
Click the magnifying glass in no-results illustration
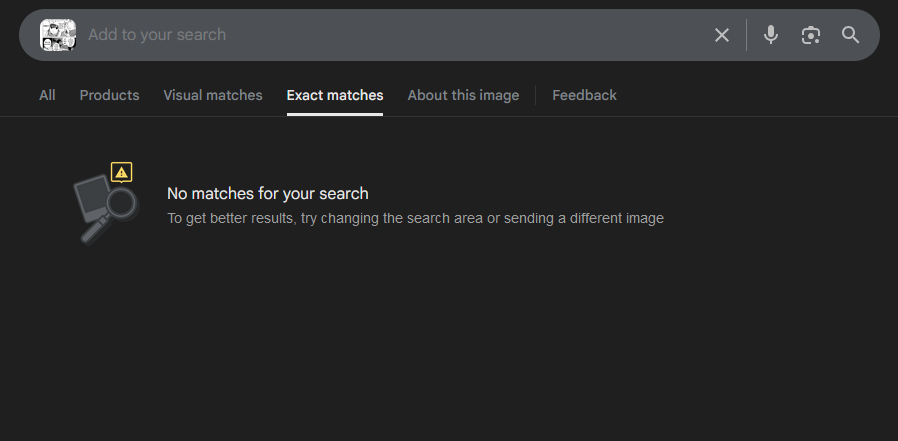(x=122, y=205)
